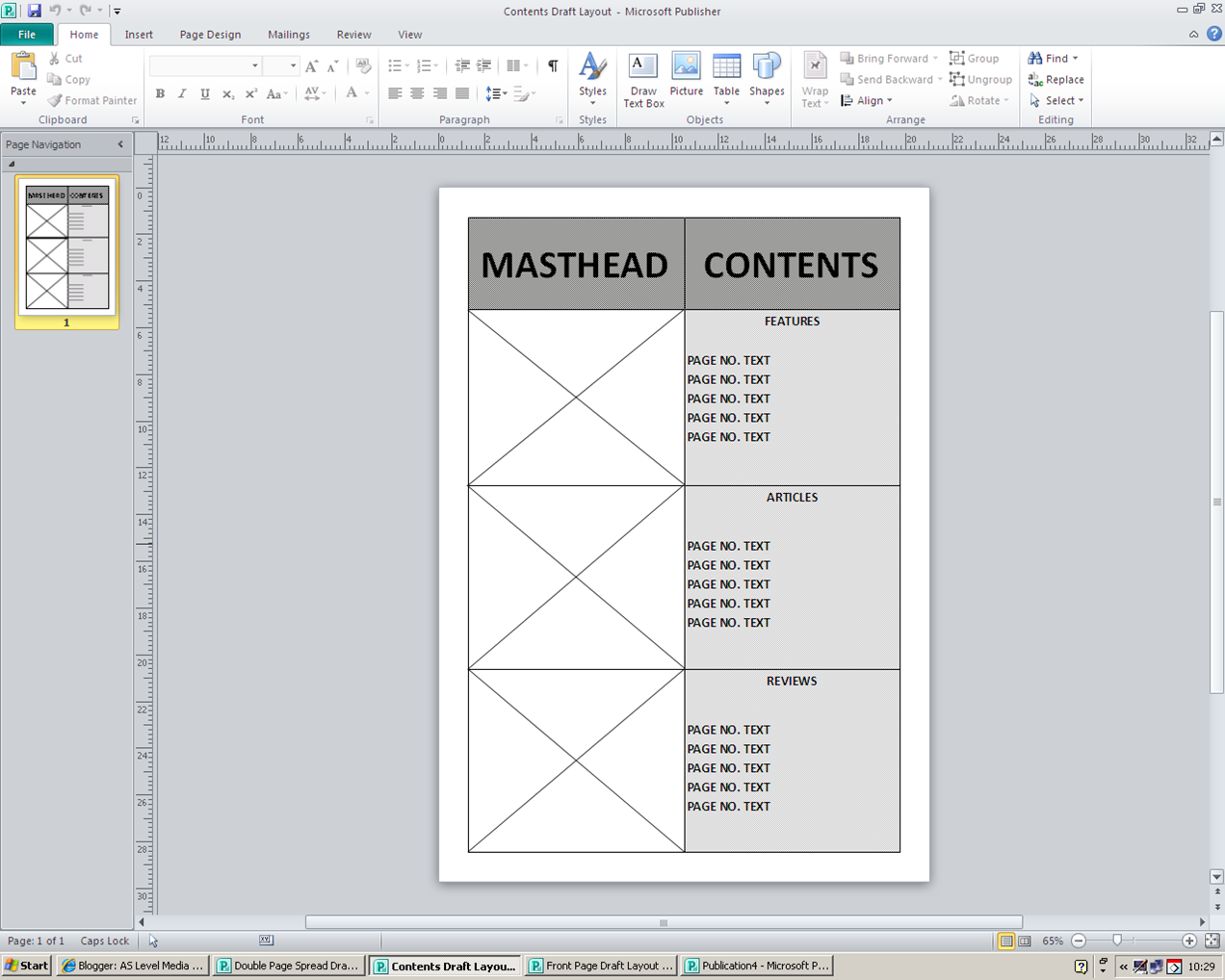Toggle italic formatting
The image size is (1225, 980).
point(182,93)
